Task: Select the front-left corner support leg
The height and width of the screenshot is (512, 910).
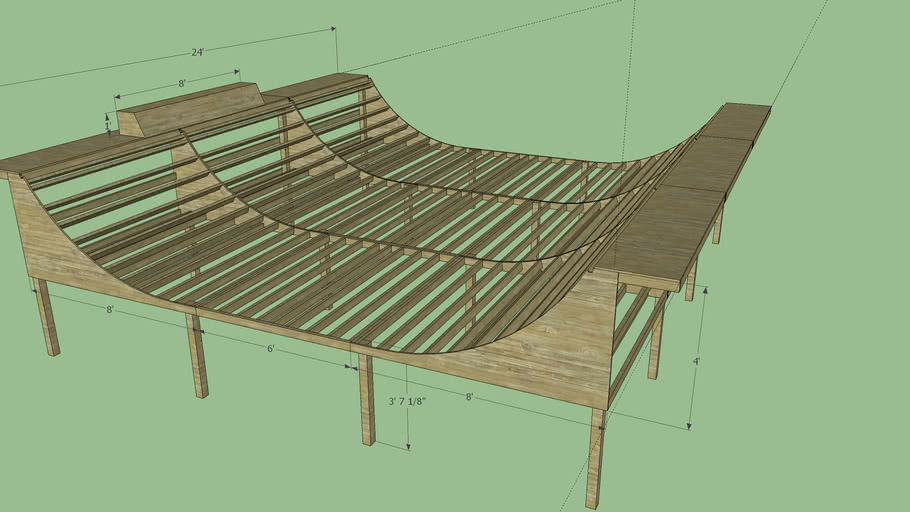Action: [x=47, y=317]
